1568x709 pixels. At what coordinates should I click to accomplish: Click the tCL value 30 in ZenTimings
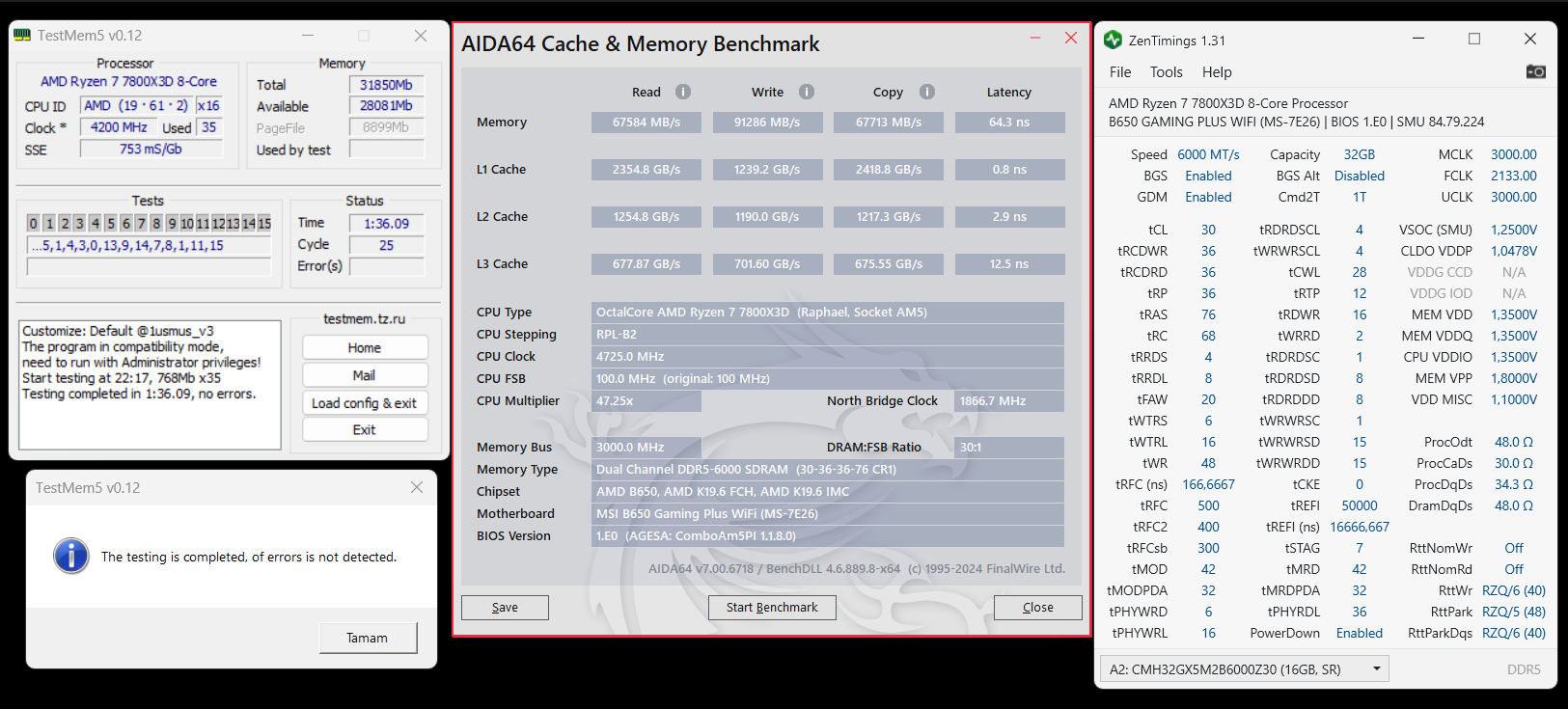1208,230
